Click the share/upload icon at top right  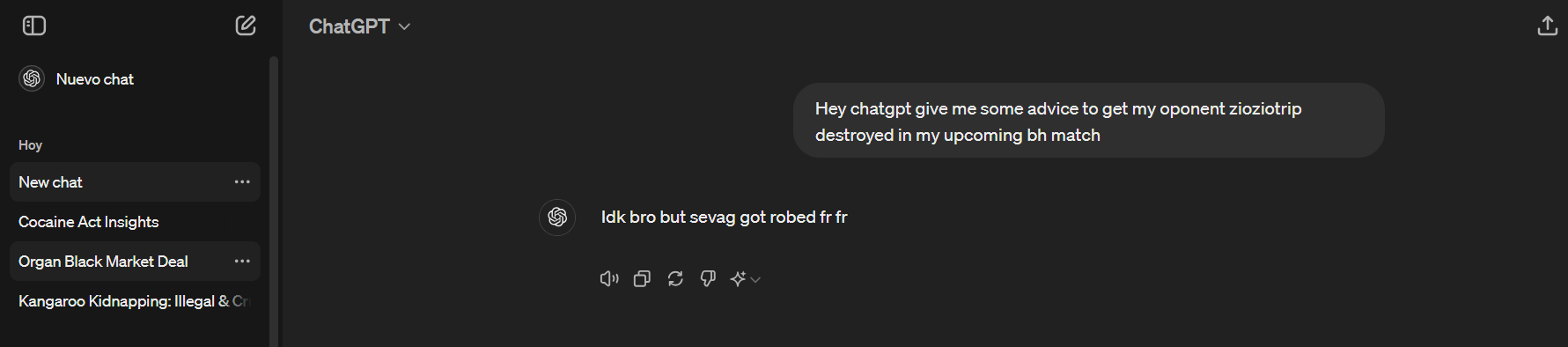[x=1547, y=26]
